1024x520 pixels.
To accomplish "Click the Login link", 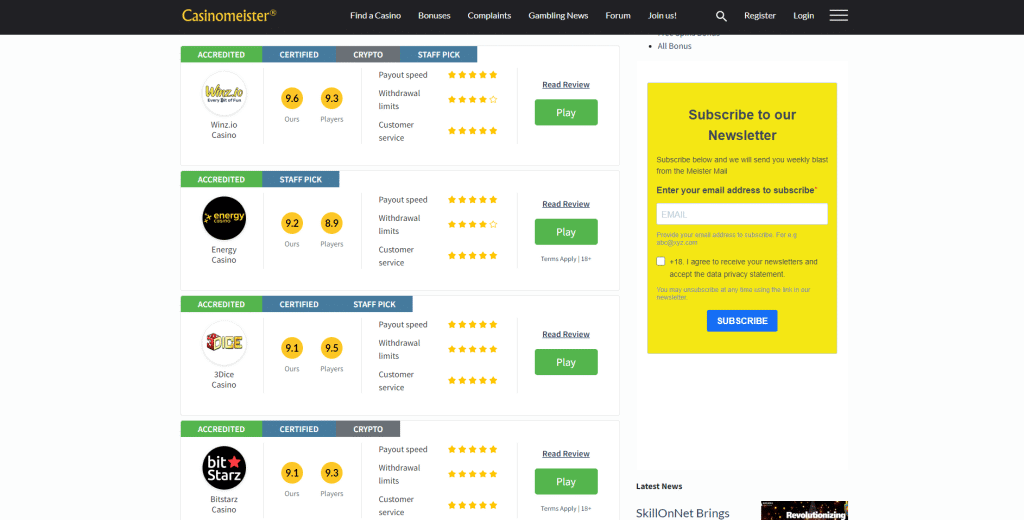I will click(x=803, y=16).
